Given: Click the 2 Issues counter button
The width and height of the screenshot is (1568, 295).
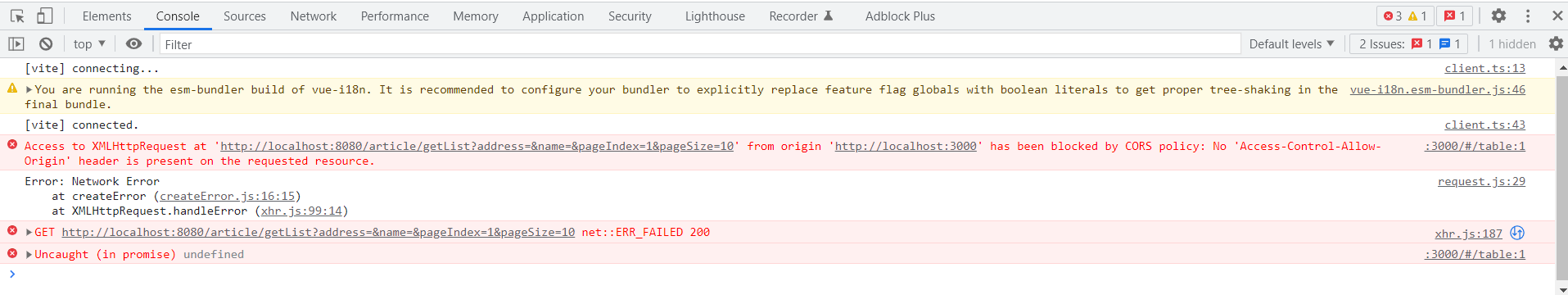Looking at the screenshot, I should click(1408, 44).
